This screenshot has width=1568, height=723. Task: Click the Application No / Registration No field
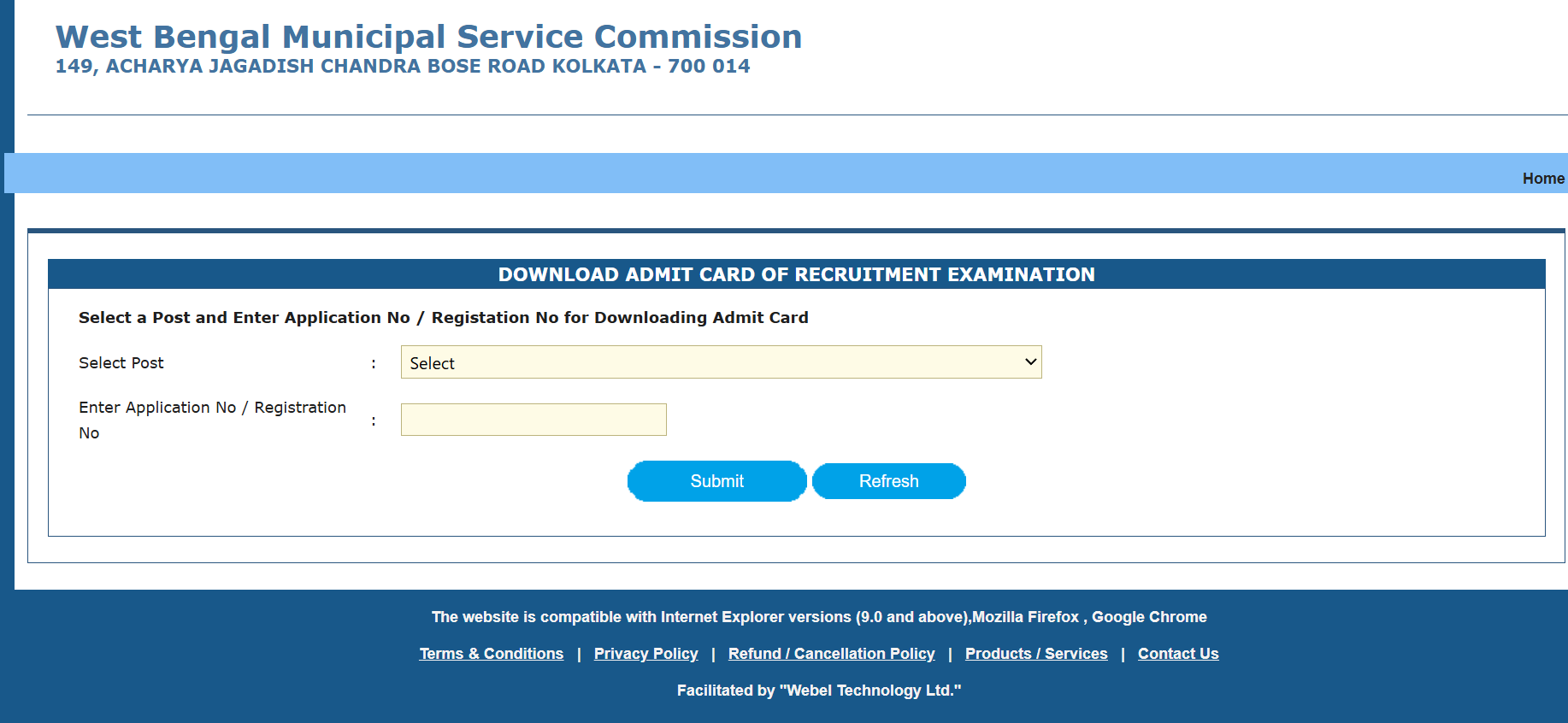coord(533,419)
